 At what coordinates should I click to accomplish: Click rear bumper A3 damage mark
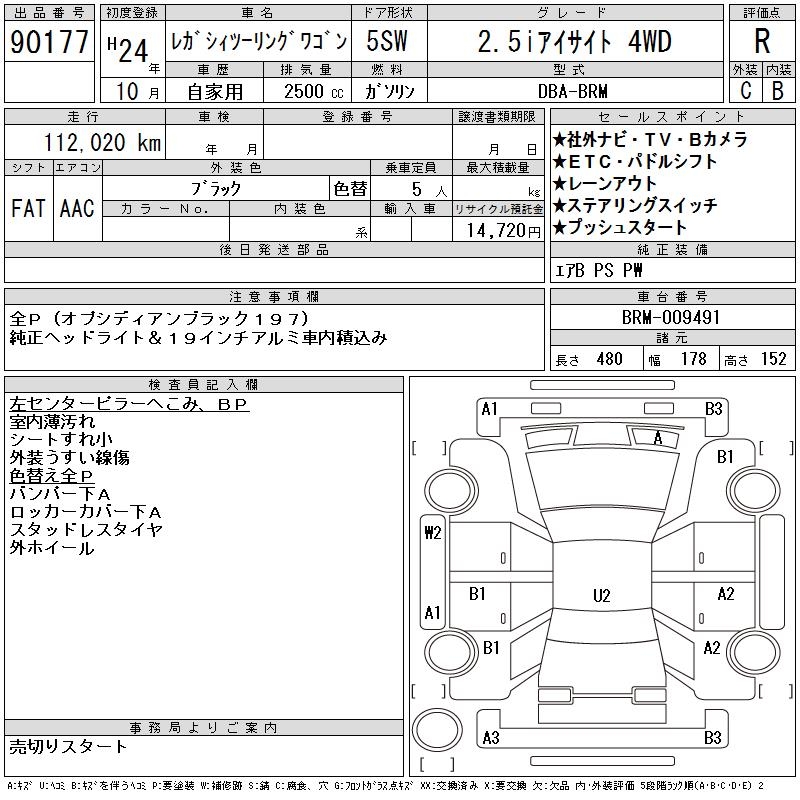tap(491, 737)
